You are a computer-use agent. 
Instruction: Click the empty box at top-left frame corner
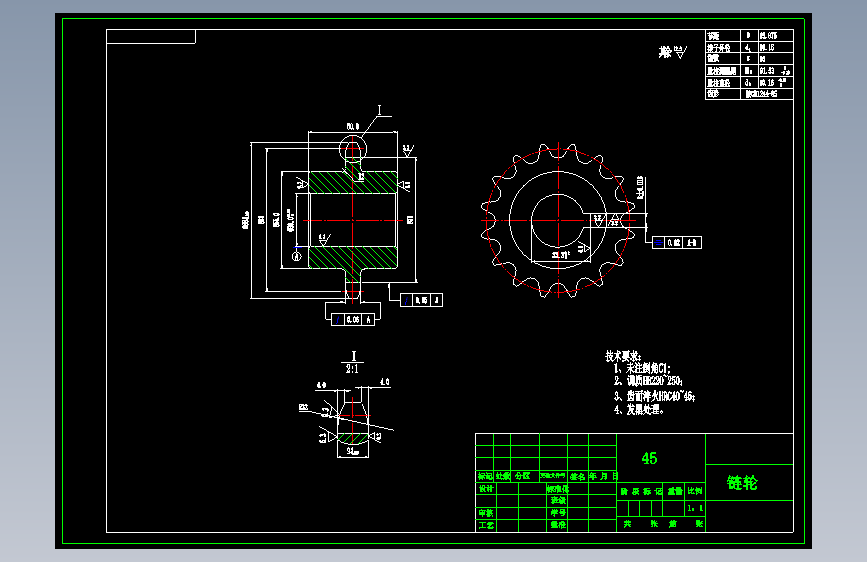(151, 37)
